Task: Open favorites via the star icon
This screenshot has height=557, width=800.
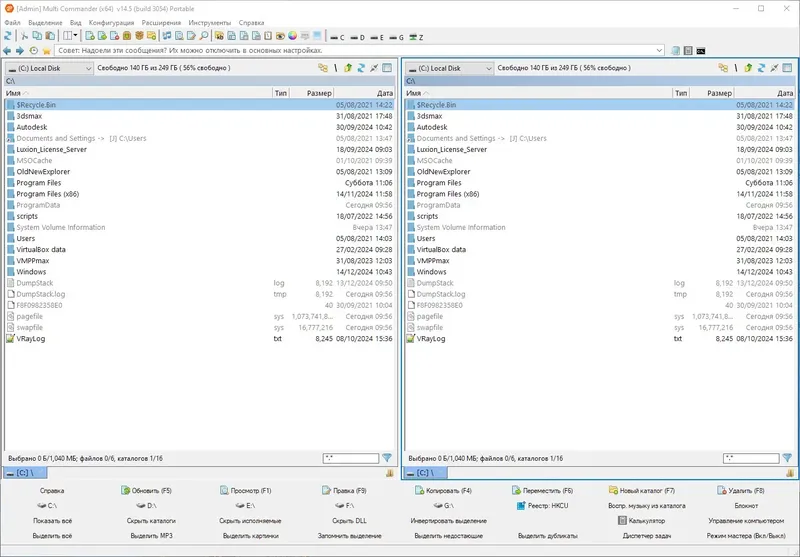Action: click(46, 50)
